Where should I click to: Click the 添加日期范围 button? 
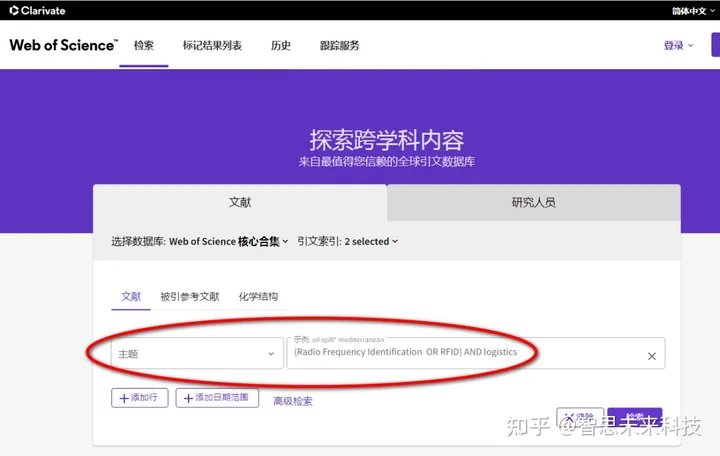pos(217,398)
